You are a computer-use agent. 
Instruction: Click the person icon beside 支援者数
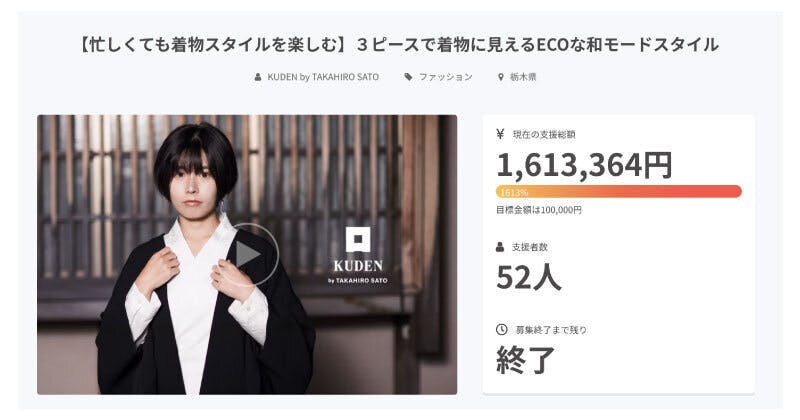pos(500,247)
